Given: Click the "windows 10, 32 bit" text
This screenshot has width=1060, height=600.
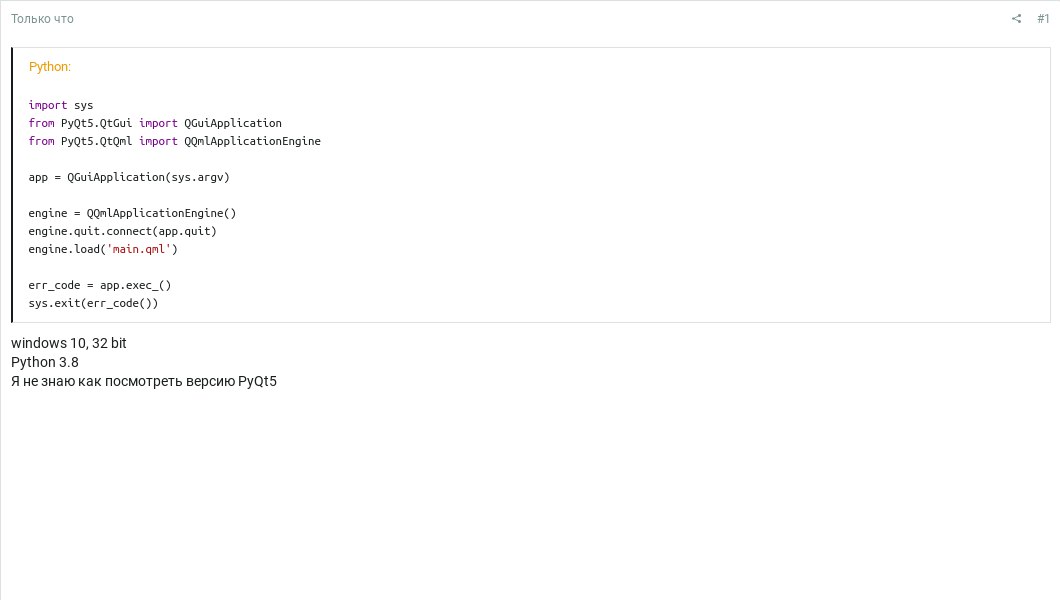Looking at the screenshot, I should click(x=69, y=343).
